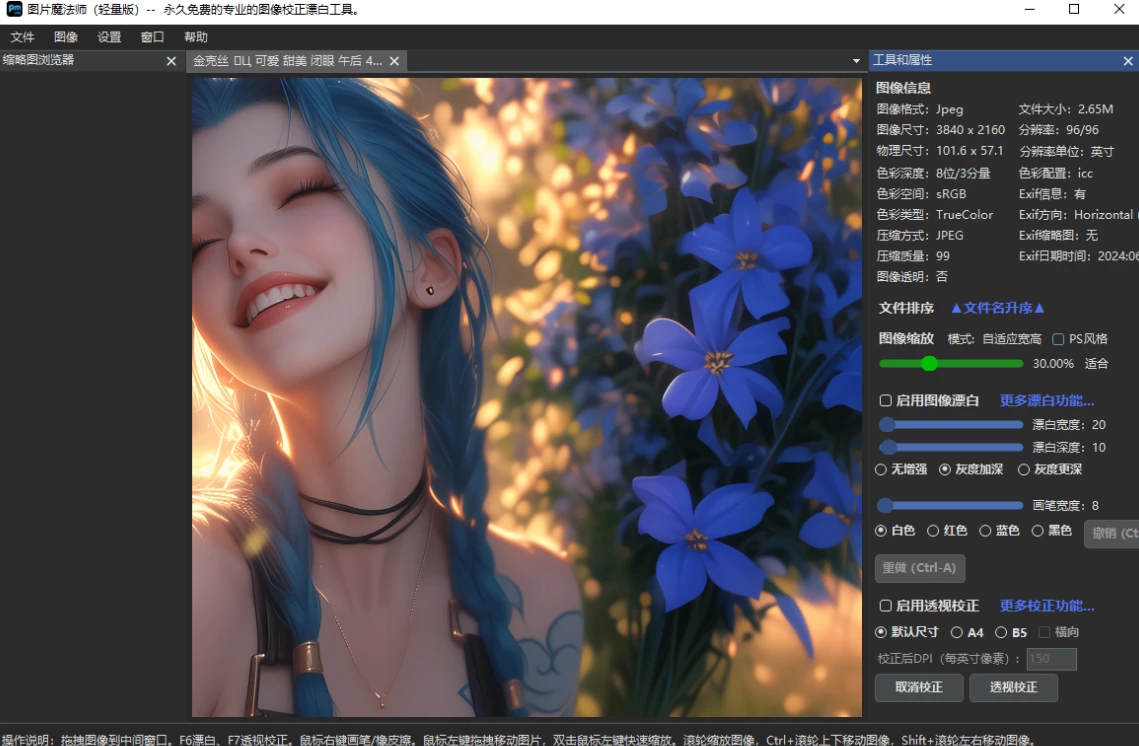Click the 色彩空间 value sRGB
Screen dimensions: 1139x746
tap(951, 194)
